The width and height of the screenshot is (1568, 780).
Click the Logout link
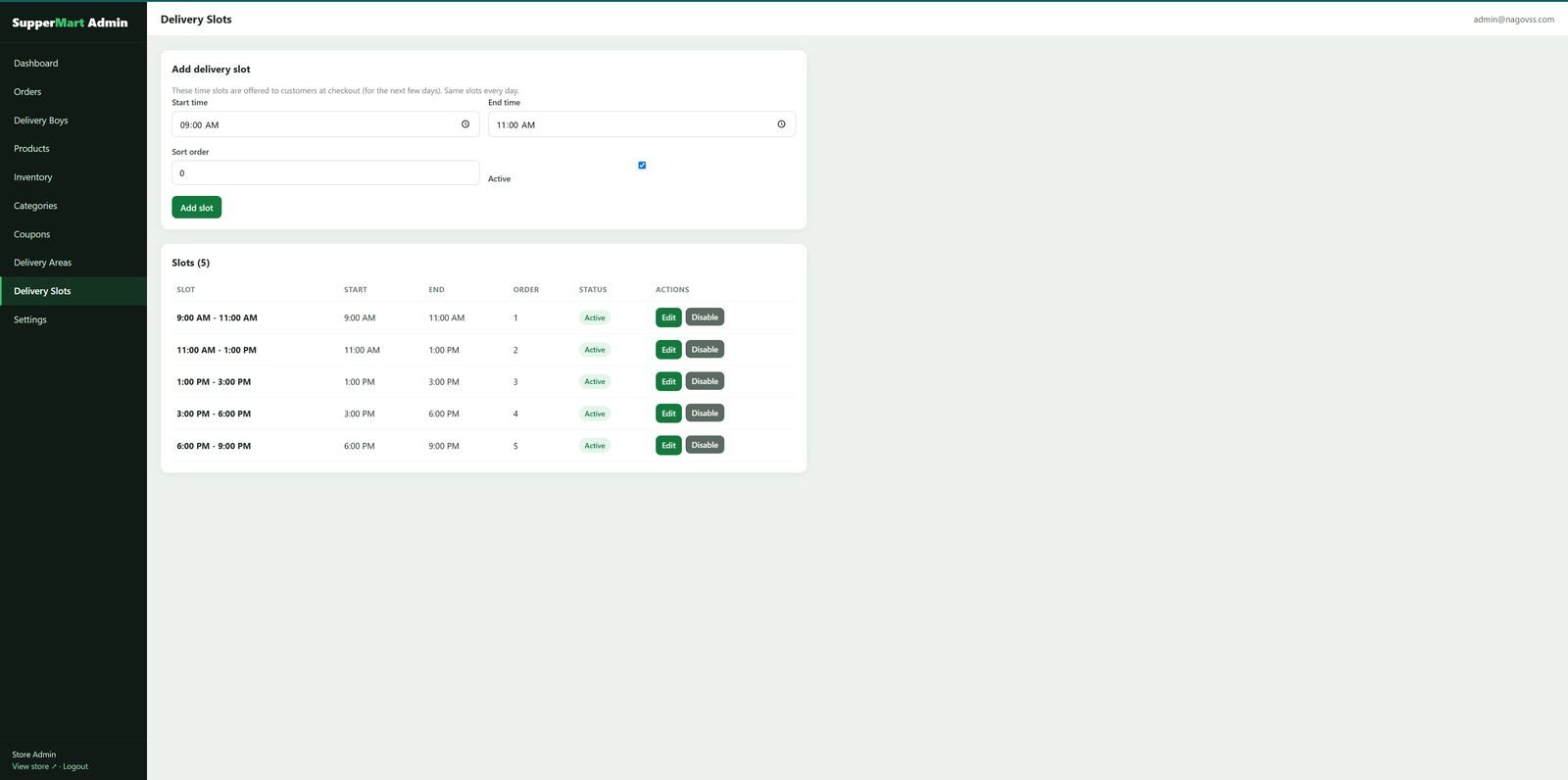75,766
